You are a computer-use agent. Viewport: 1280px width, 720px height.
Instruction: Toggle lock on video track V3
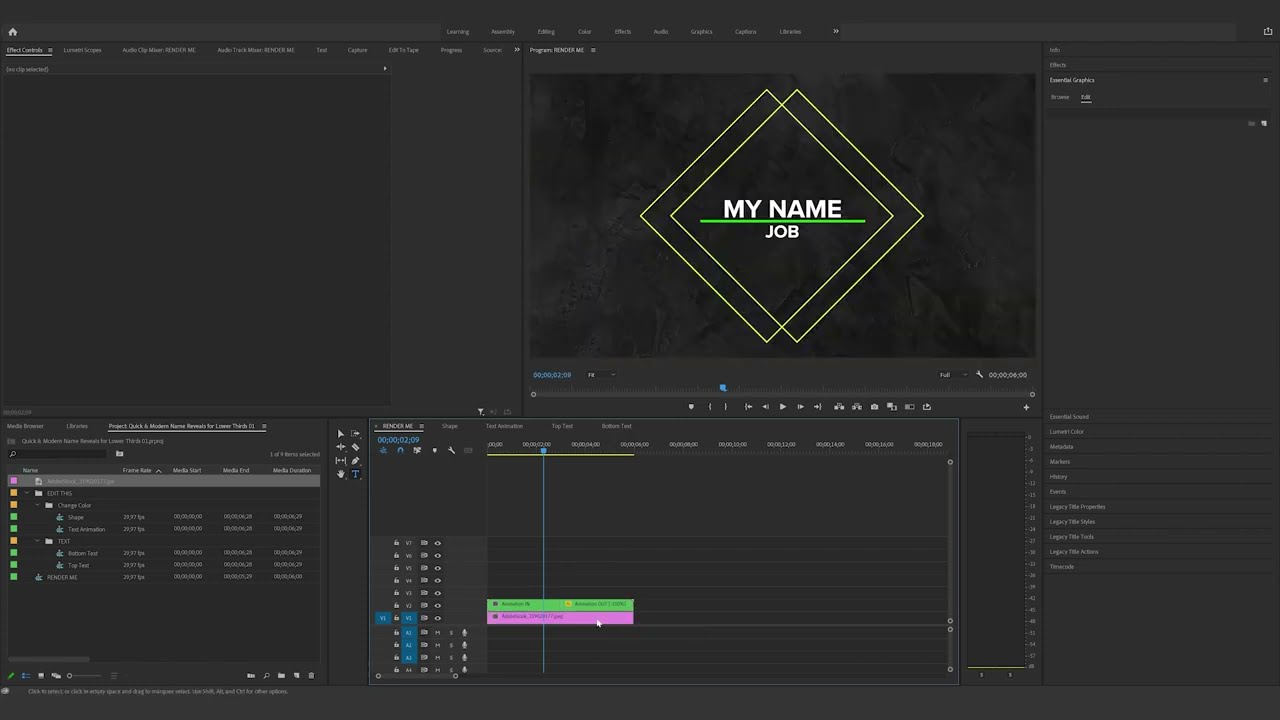pos(396,593)
